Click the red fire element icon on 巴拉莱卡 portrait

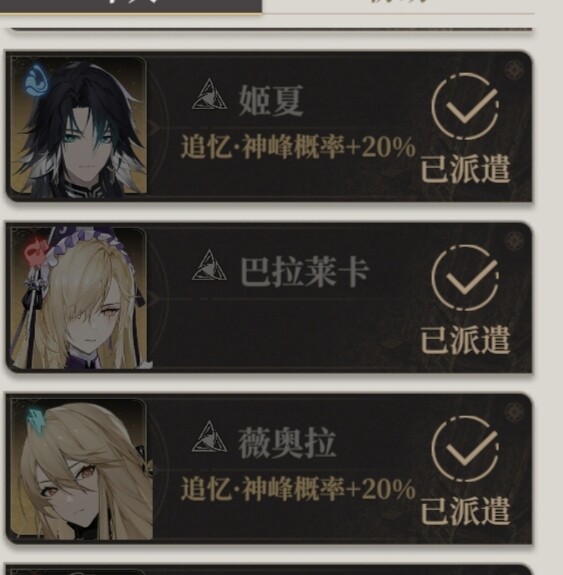(x=35, y=250)
